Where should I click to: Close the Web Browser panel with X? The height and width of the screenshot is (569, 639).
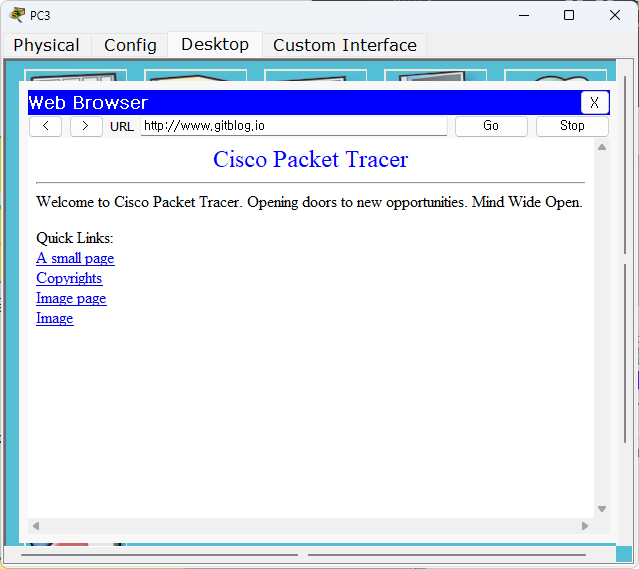tap(594, 103)
